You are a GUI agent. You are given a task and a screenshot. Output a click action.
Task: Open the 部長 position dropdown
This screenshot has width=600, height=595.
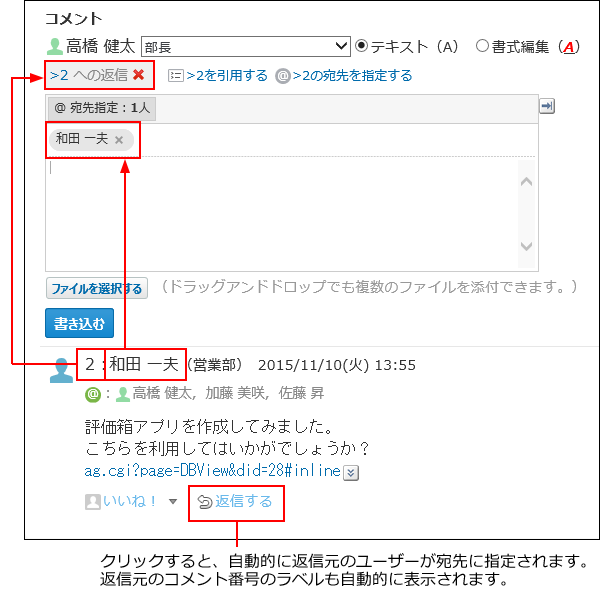tap(246, 47)
